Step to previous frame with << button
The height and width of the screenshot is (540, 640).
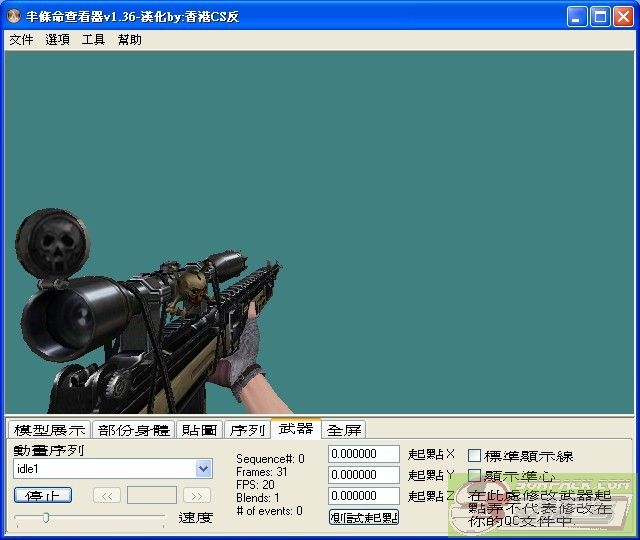pos(107,495)
